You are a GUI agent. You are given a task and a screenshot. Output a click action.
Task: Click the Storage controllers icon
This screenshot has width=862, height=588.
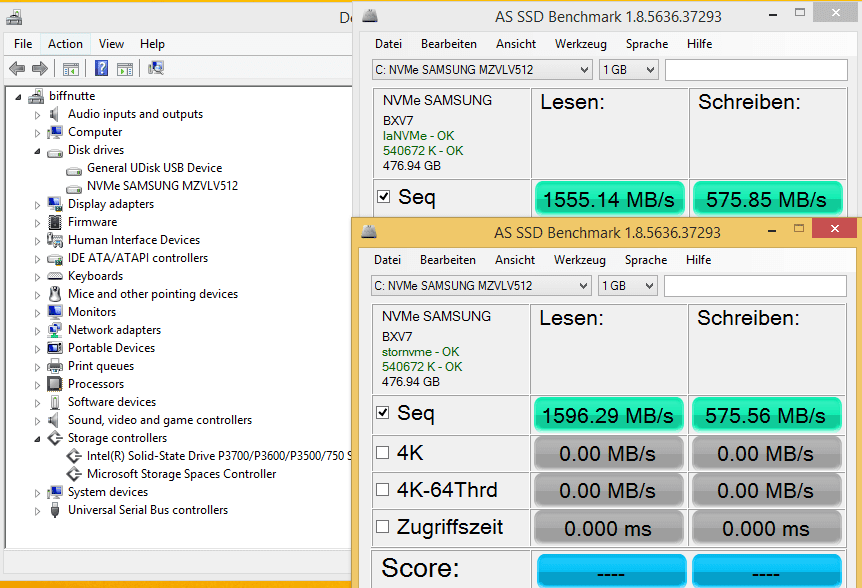(x=54, y=438)
